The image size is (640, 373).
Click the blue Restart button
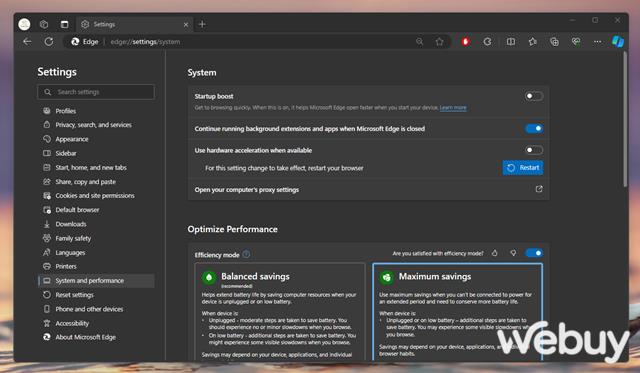click(x=523, y=168)
